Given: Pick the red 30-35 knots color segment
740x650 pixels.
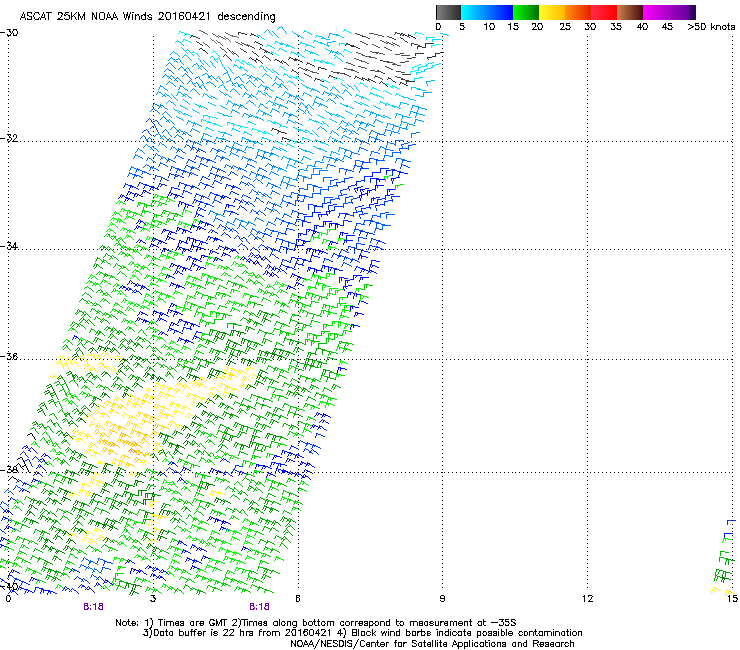Looking at the screenshot, I should pos(604,12).
